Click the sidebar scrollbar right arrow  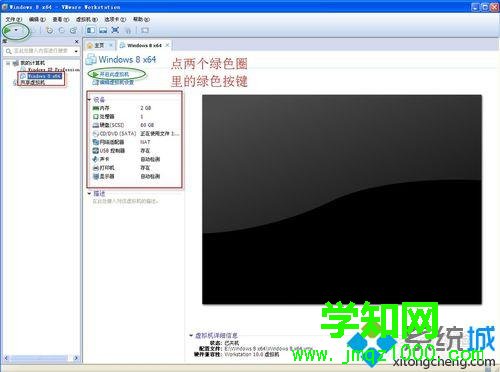76,358
